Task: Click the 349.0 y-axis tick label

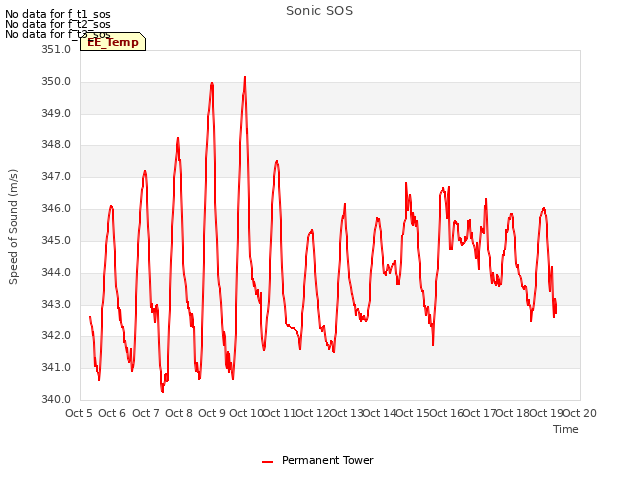Action: [x=56, y=113]
